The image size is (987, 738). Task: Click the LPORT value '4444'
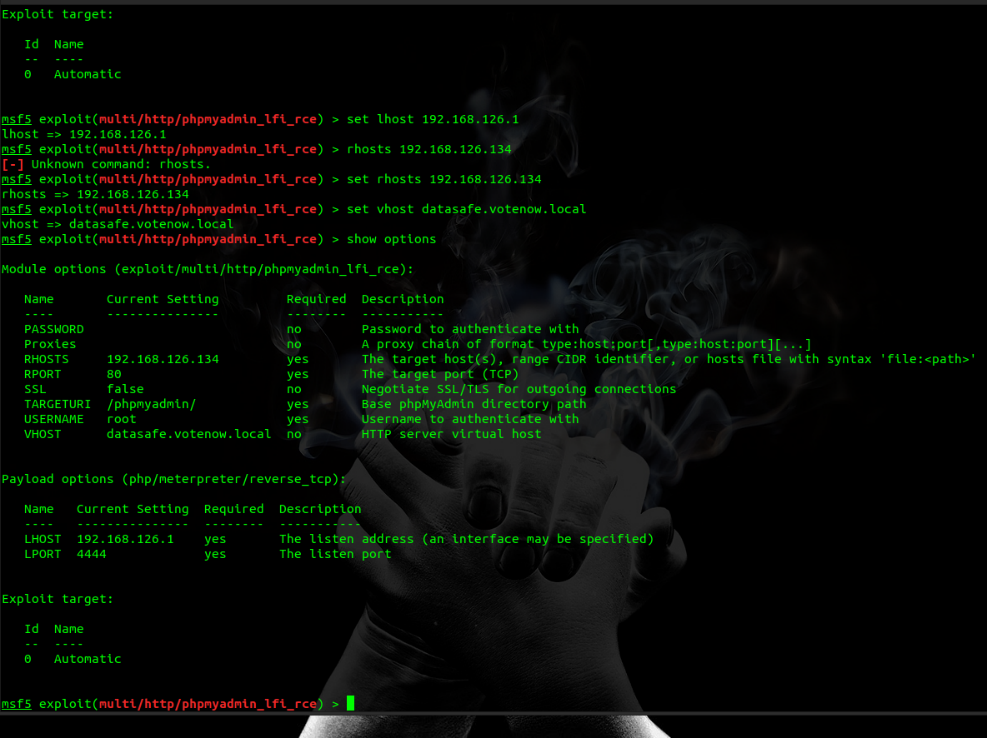click(91, 554)
